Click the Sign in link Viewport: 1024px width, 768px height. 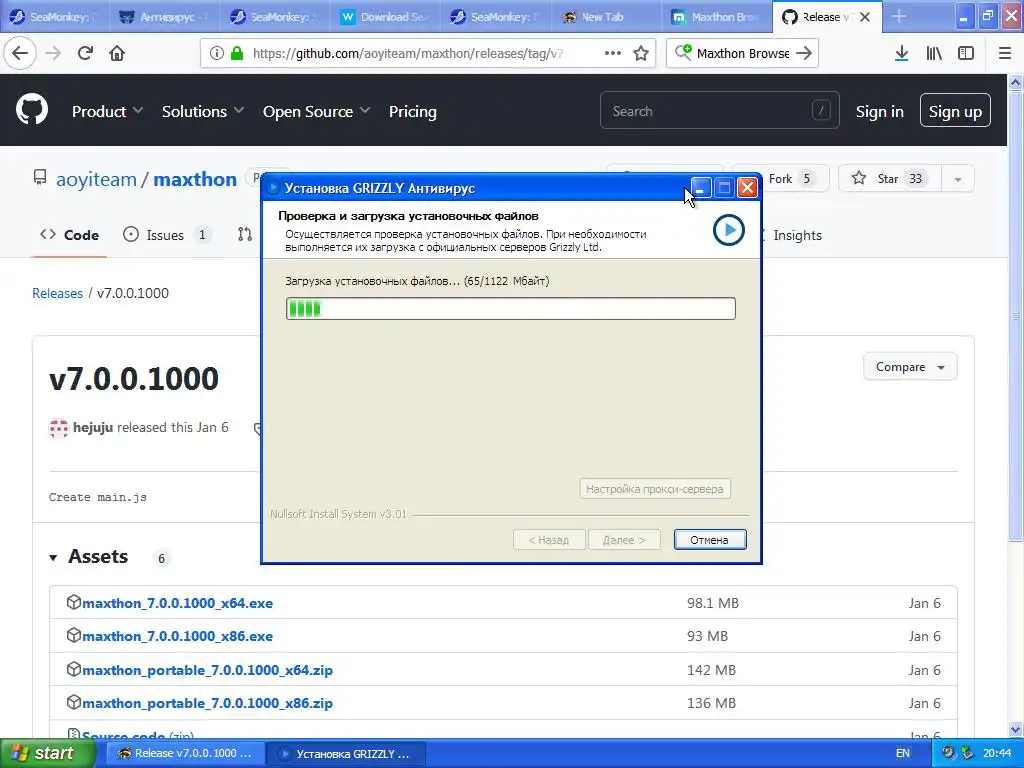coord(880,112)
